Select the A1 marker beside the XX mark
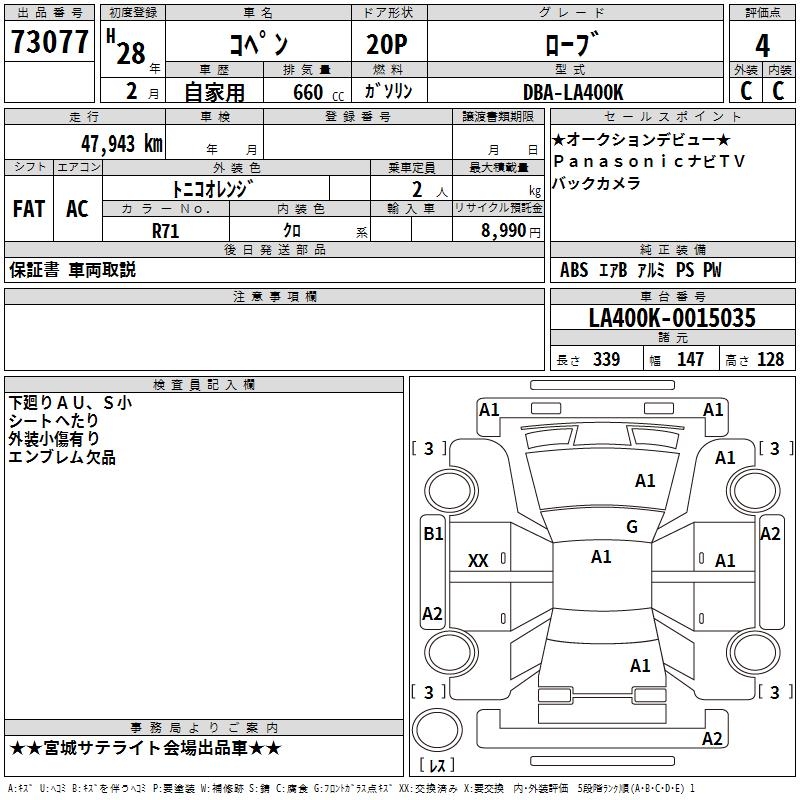Viewport: 800px width, 800px height. coord(601,557)
